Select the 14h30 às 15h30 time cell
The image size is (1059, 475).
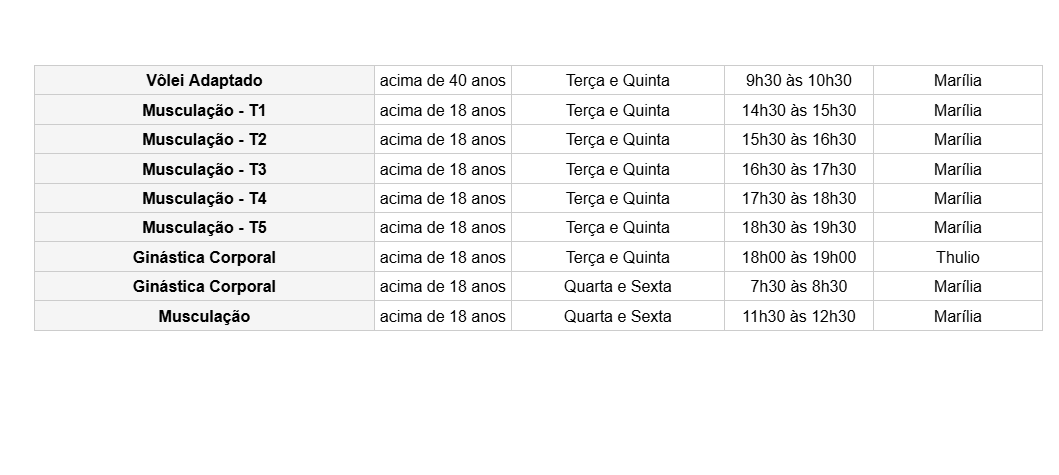(x=798, y=110)
